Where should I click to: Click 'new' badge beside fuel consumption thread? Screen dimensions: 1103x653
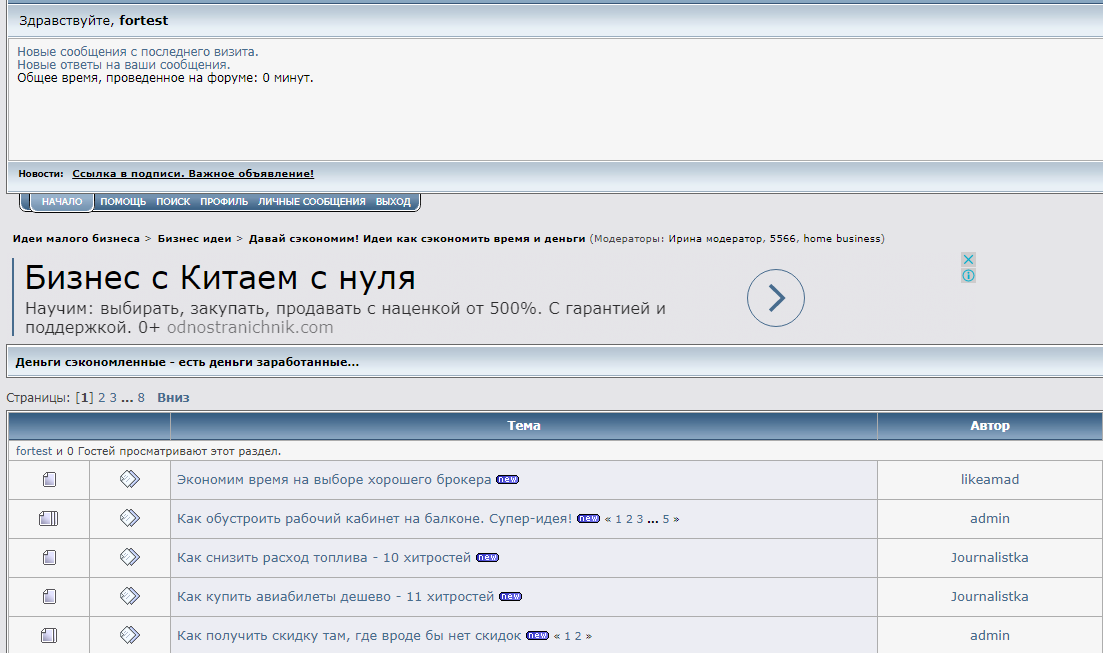(487, 558)
